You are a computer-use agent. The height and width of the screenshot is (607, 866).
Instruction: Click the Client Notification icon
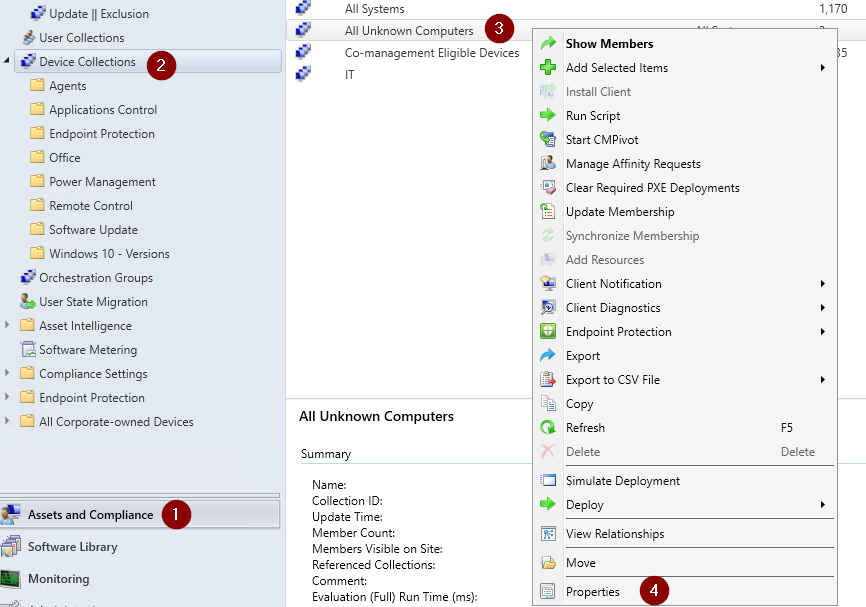[x=547, y=283]
